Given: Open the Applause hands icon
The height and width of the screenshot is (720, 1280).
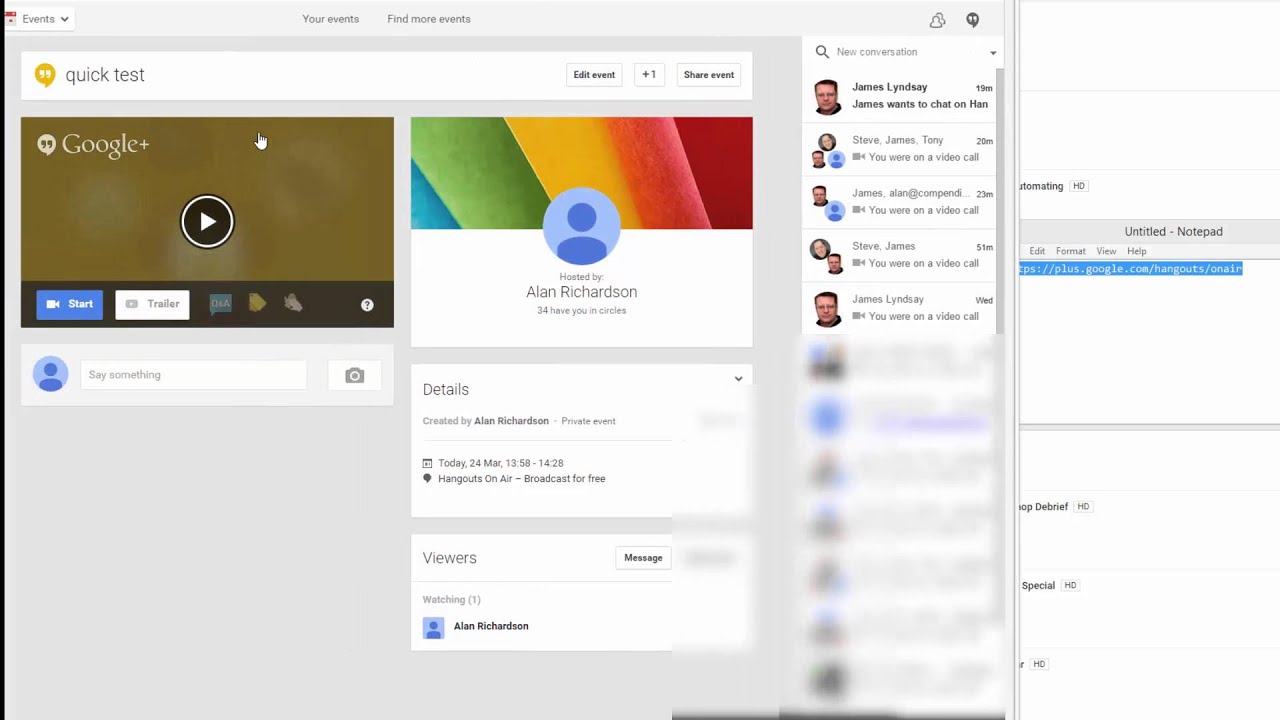Looking at the screenshot, I should [293, 303].
